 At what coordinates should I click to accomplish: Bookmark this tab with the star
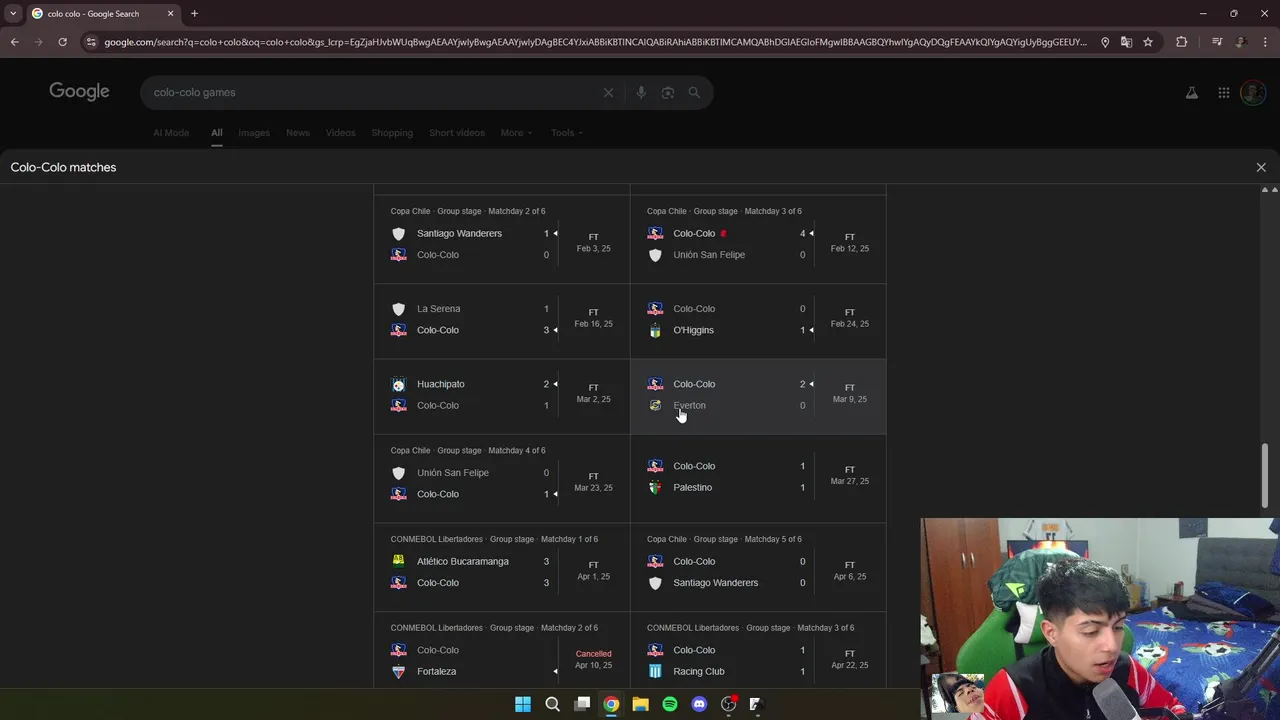pos(1148,42)
